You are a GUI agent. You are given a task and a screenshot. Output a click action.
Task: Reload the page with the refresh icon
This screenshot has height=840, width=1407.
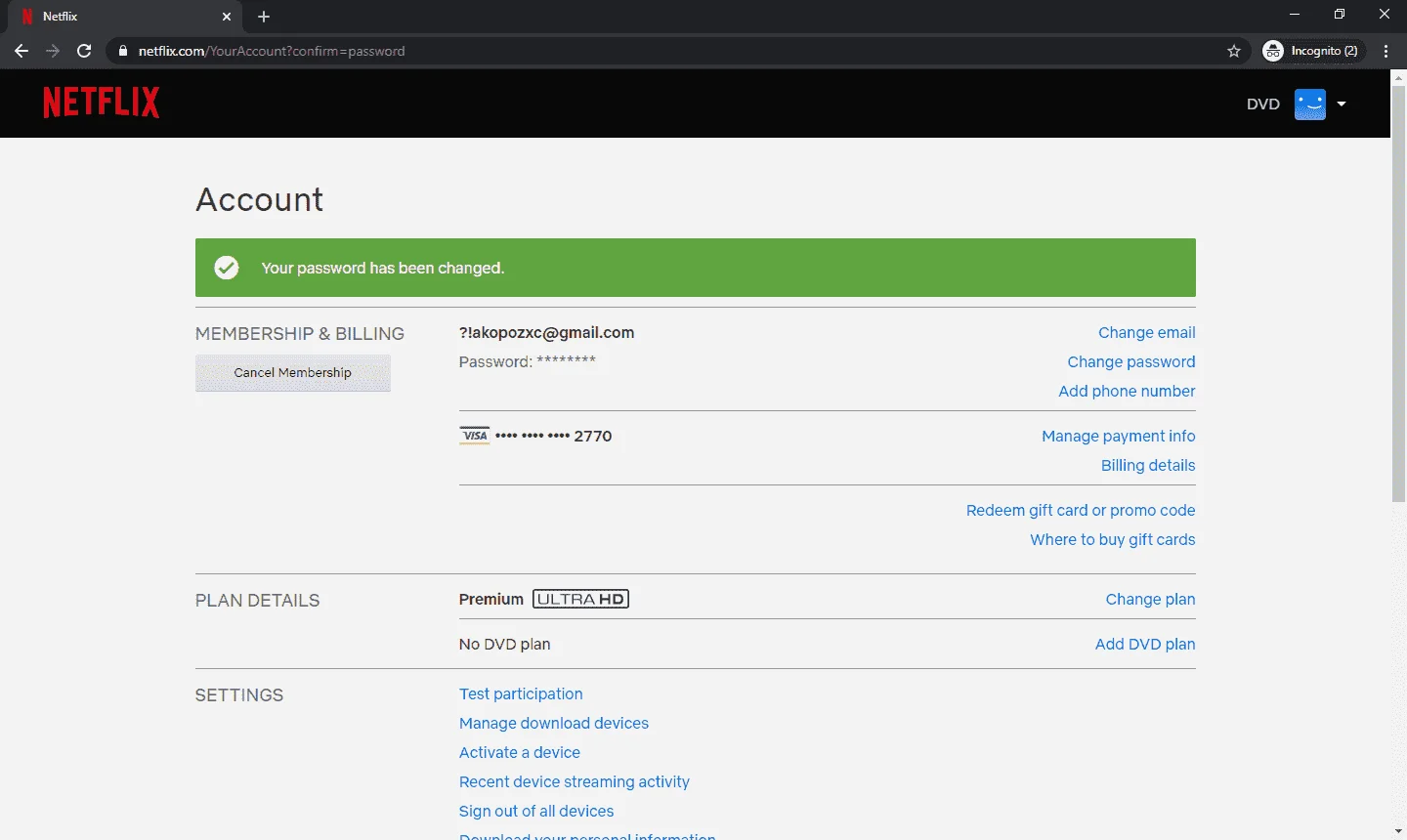point(84,51)
